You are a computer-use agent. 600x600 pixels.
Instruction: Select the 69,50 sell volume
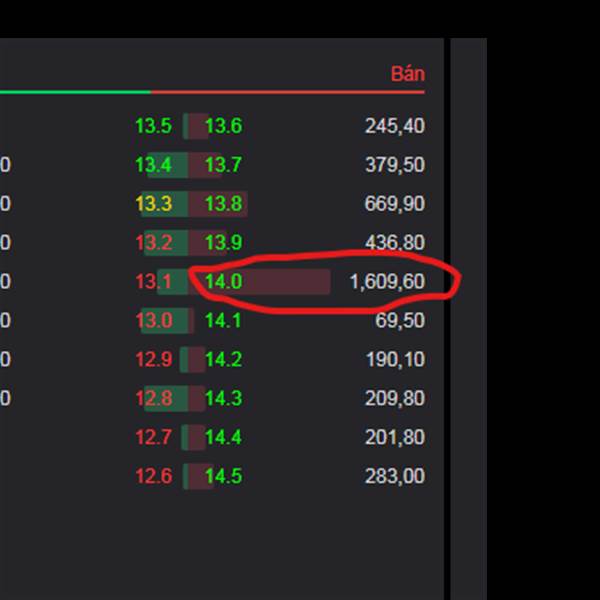[x=400, y=320]
